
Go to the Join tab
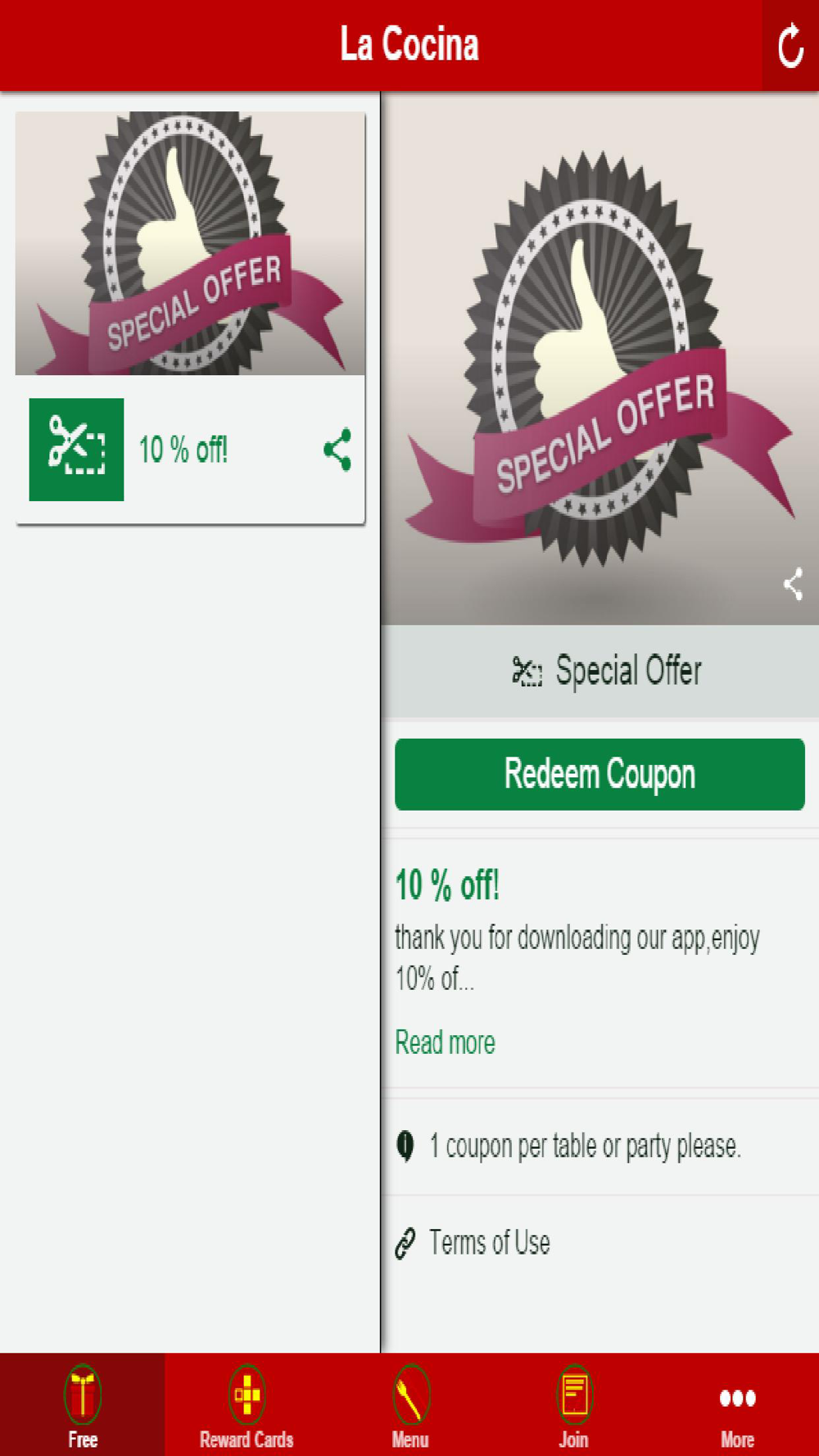[x=573, y=1404]
